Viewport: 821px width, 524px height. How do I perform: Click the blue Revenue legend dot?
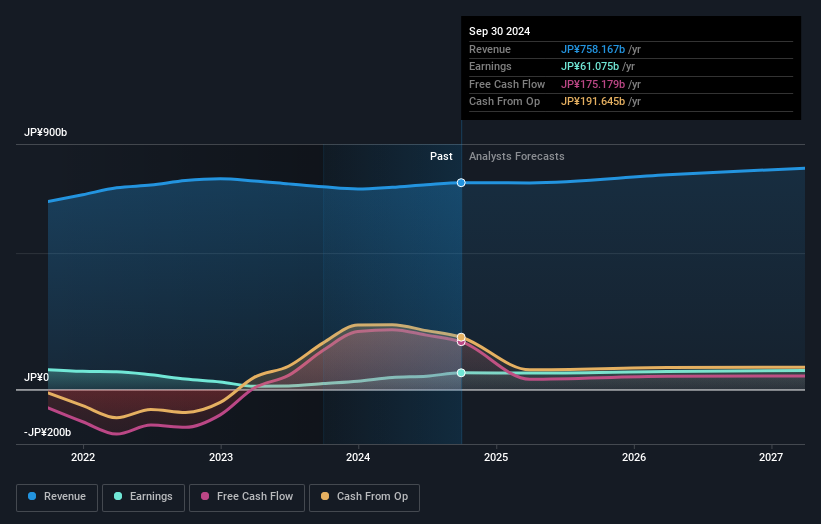32,496
